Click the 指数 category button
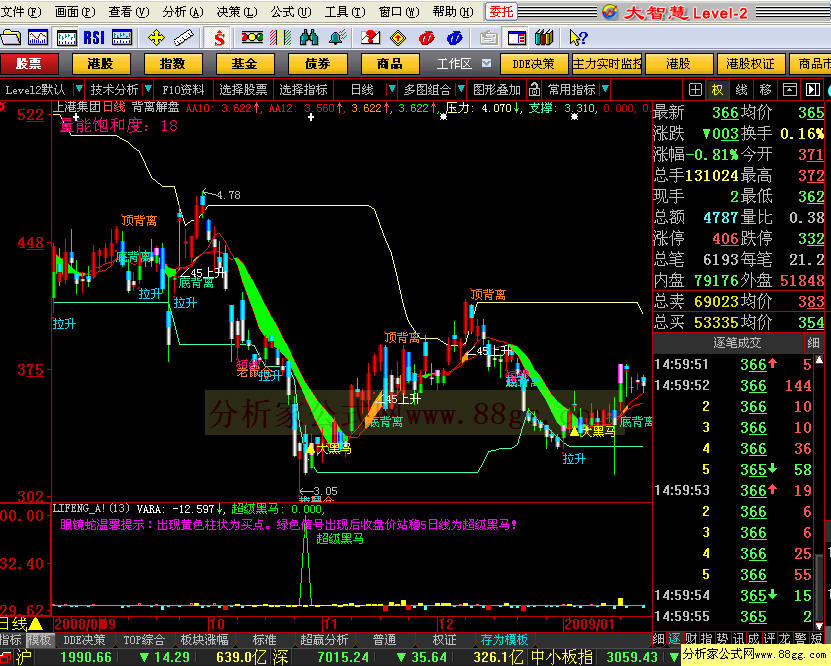 [172, 64]
